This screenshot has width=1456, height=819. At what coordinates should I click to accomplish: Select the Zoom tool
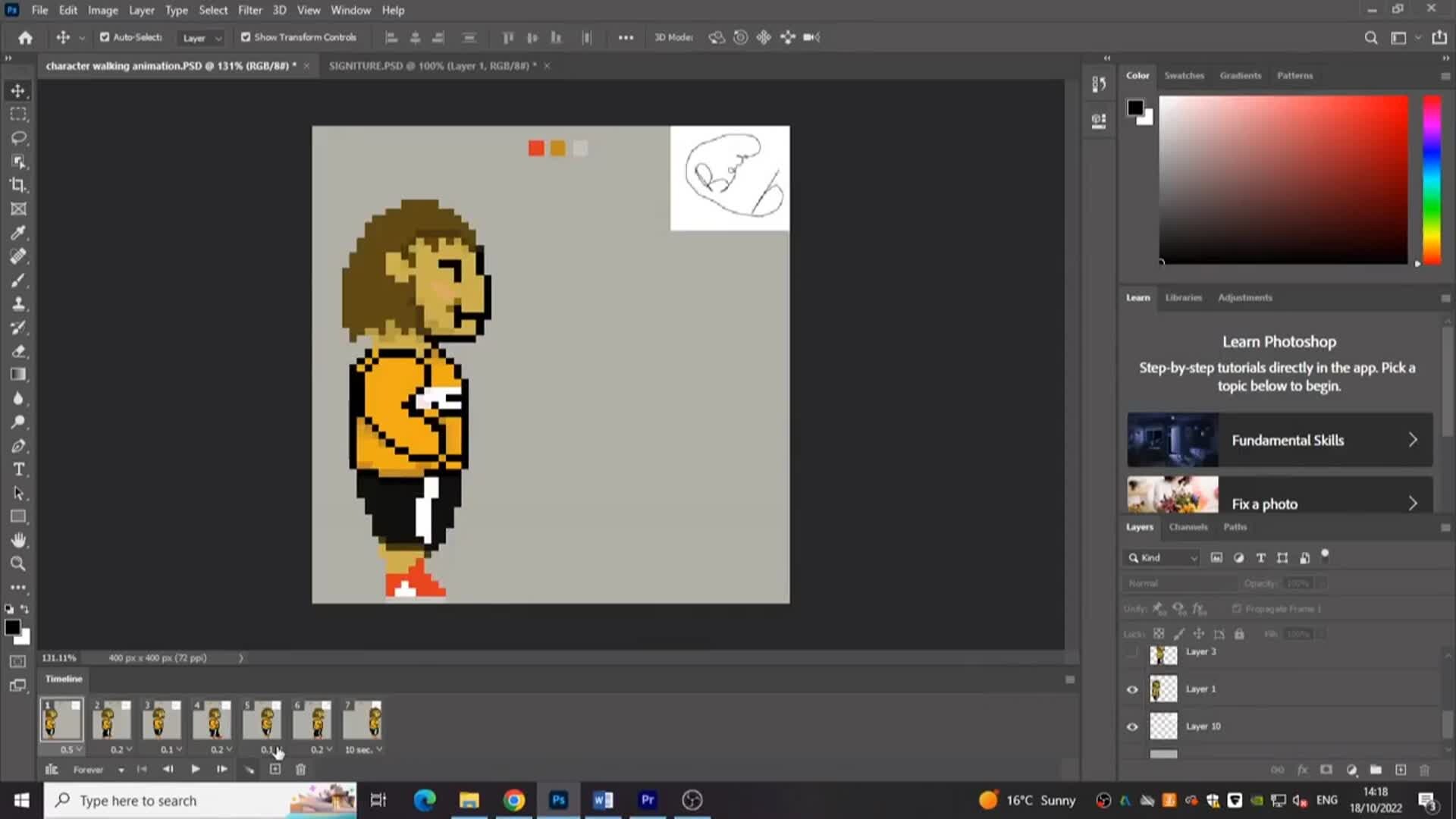18,563
